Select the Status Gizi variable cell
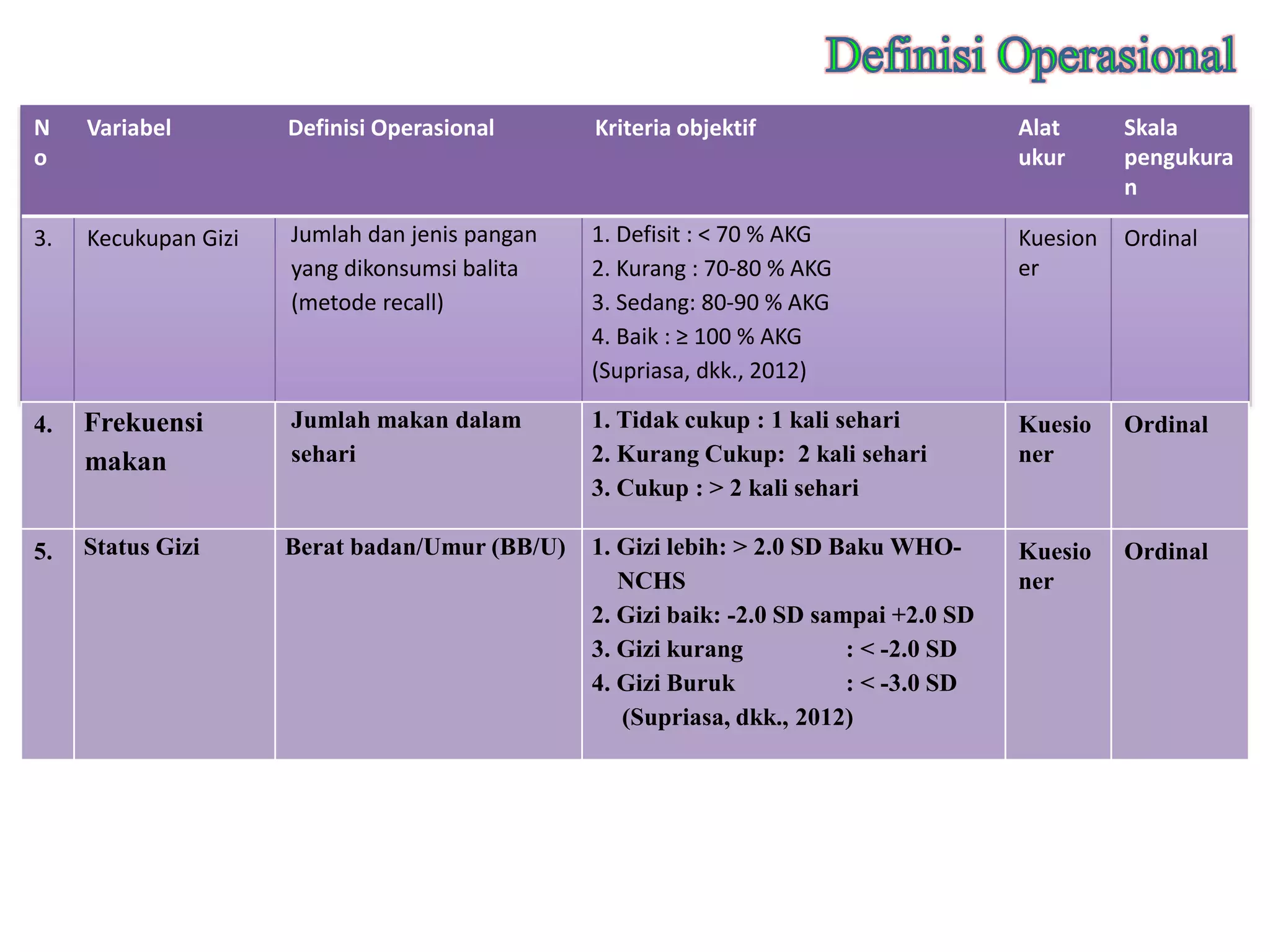This screenshot has width=1270, height=952. pos(142,547)
